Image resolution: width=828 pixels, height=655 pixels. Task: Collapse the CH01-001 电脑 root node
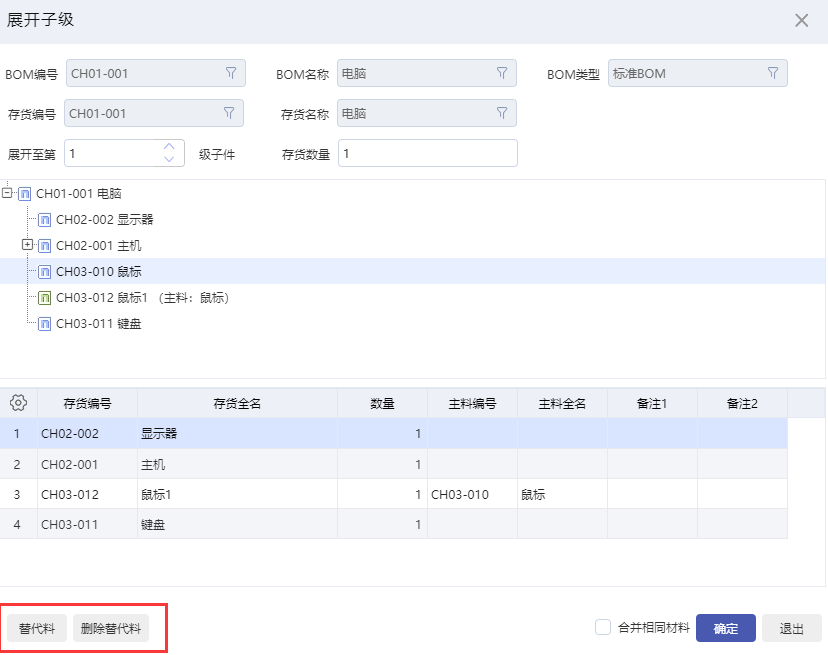coord(8,193)
